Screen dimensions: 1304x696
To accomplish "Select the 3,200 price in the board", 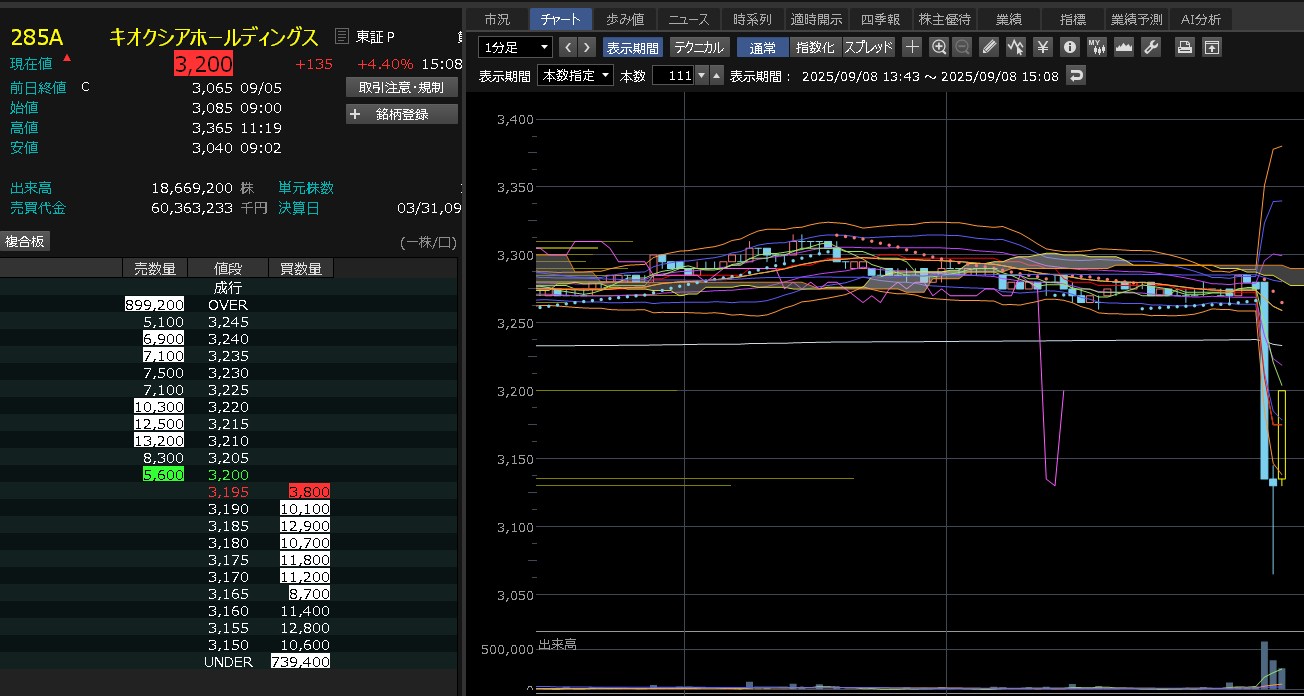I will click(228, 475).
